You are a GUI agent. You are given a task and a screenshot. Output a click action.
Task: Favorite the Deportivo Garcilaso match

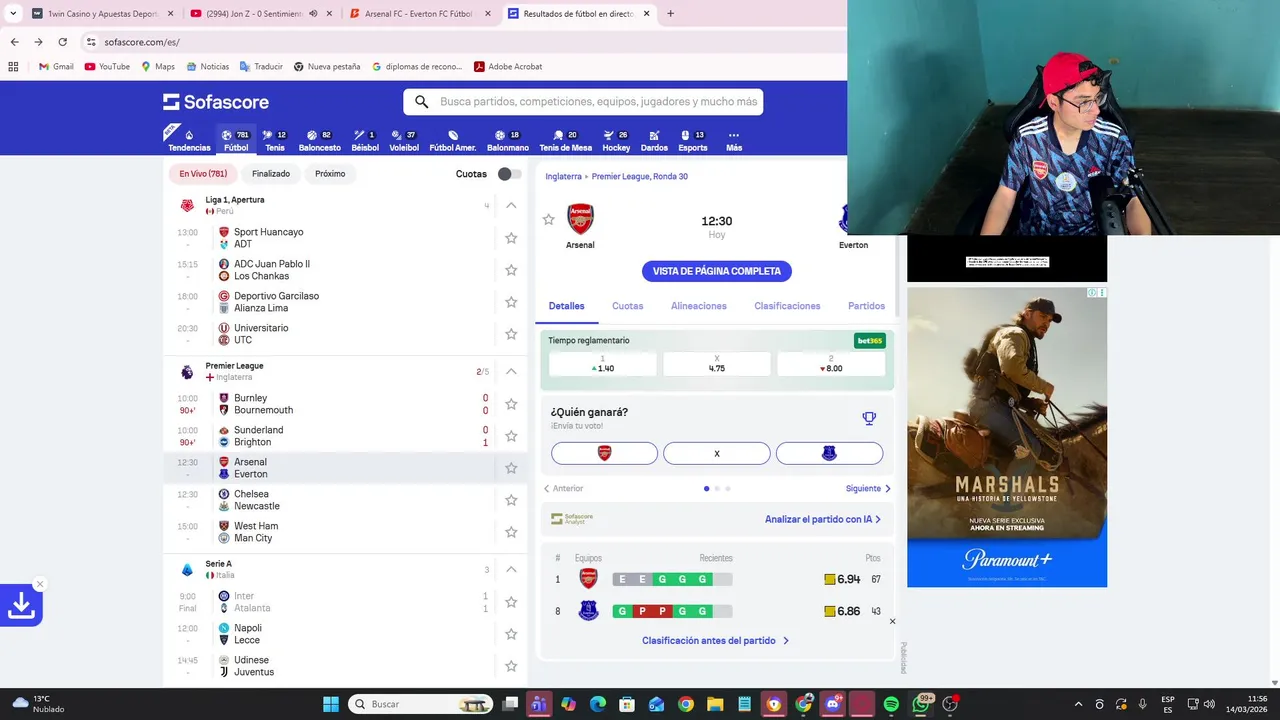pos(511,302)
